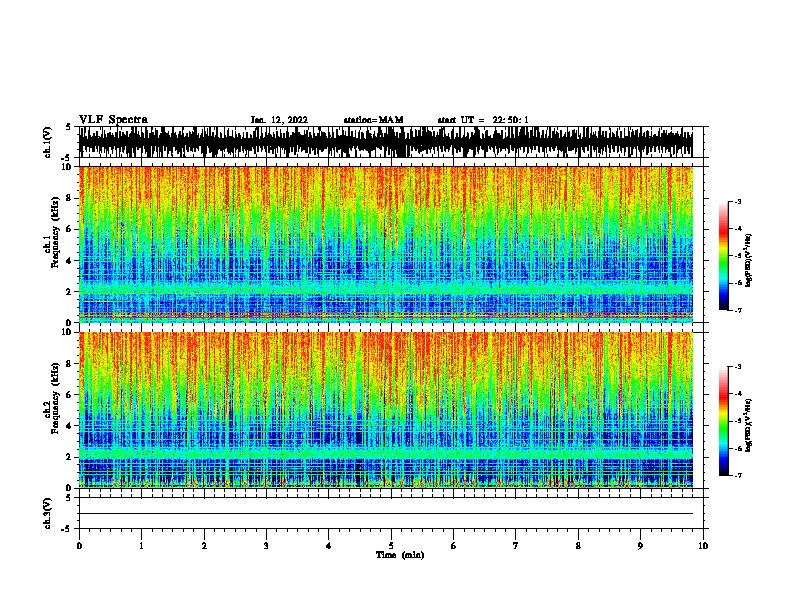Click the "-7" label on ch.1 color bar
792x612 pixels.
[737, 310]
